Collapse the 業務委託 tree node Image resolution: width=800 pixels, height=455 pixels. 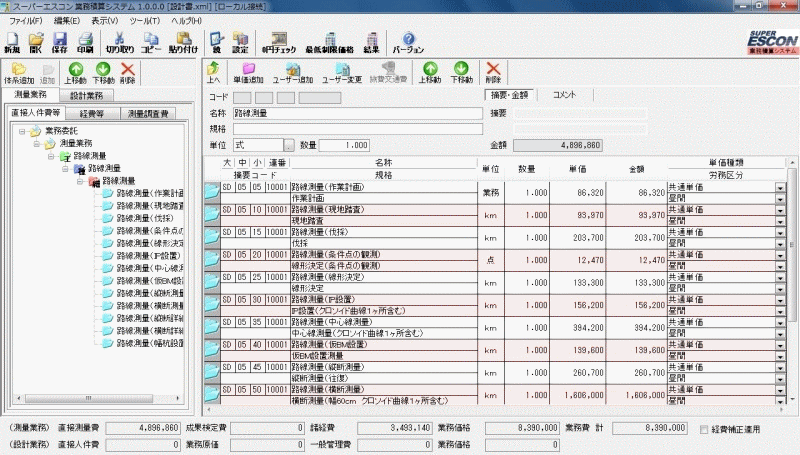[x=22, y=131]
